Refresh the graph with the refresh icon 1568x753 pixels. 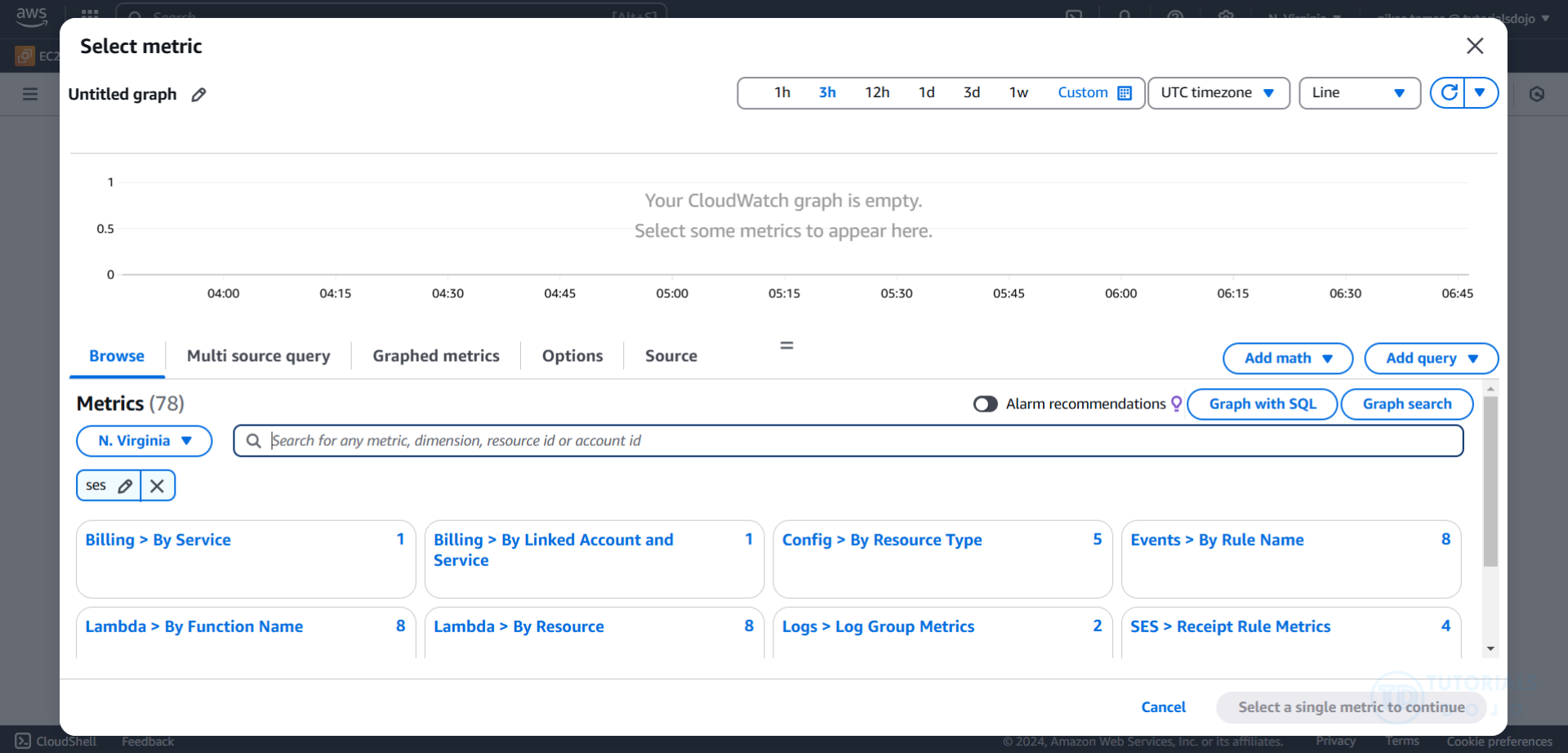1449,92
